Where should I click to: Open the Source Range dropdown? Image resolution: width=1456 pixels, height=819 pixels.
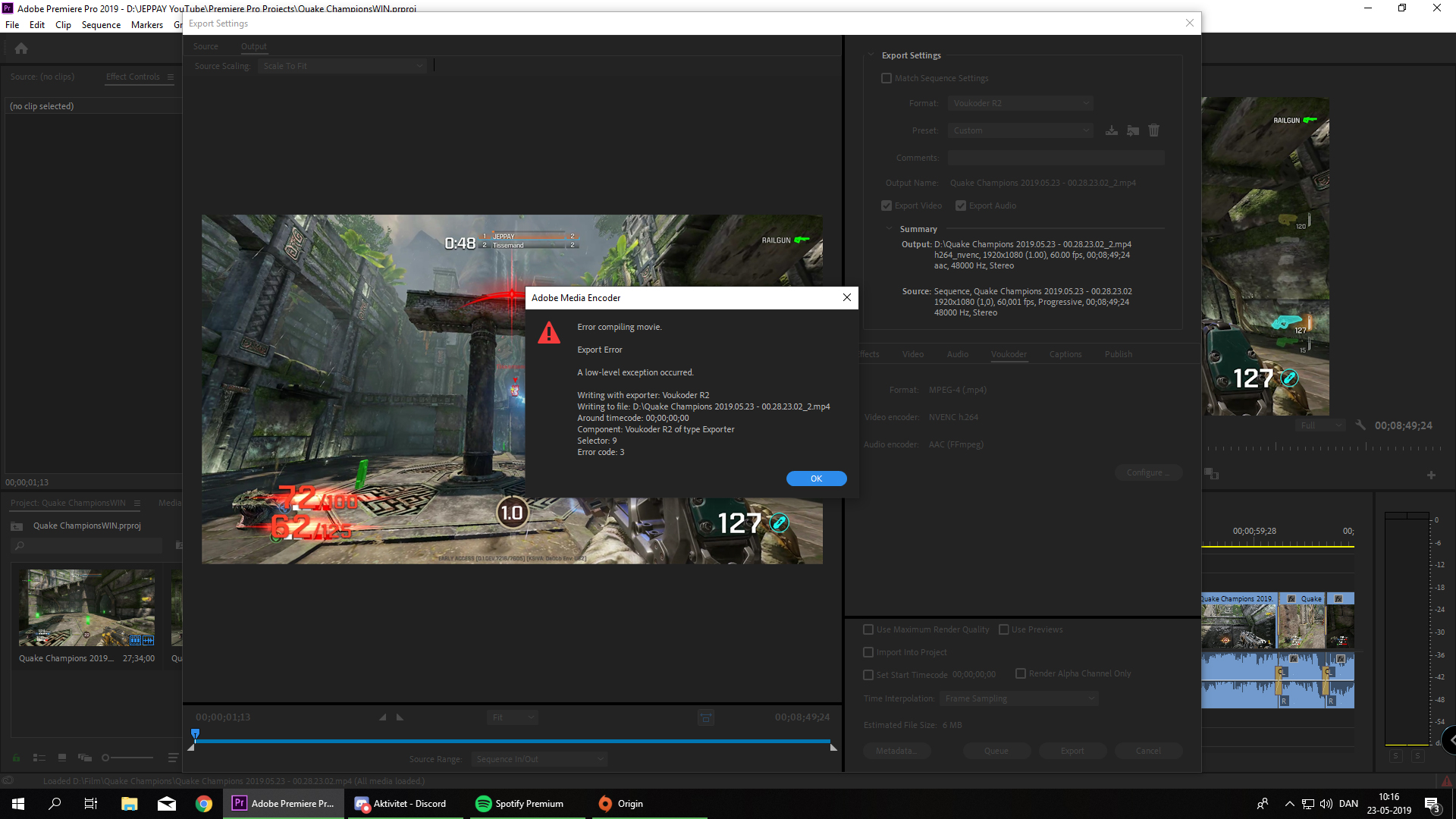(x=539, y=759)
